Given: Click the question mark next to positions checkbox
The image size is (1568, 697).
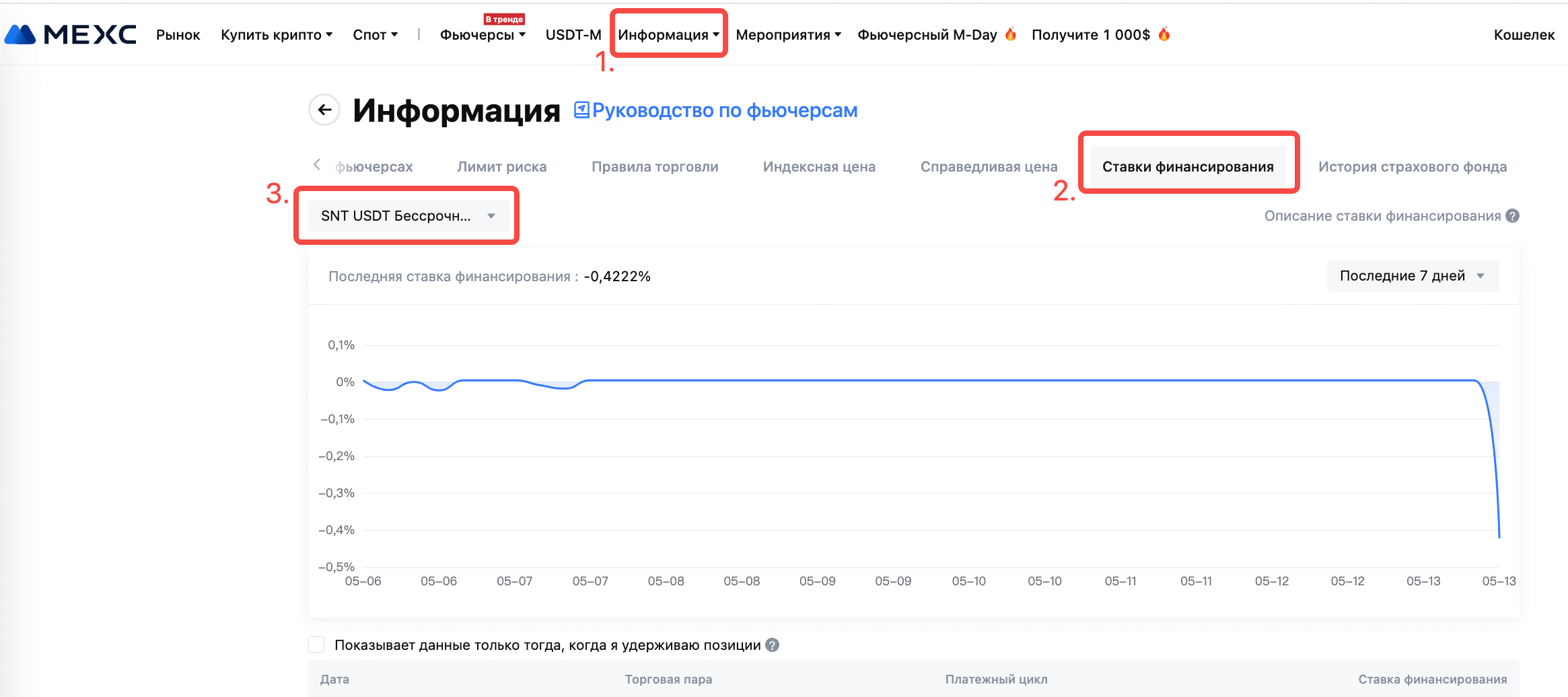Looking at the screenshot, I should point(773,645).
